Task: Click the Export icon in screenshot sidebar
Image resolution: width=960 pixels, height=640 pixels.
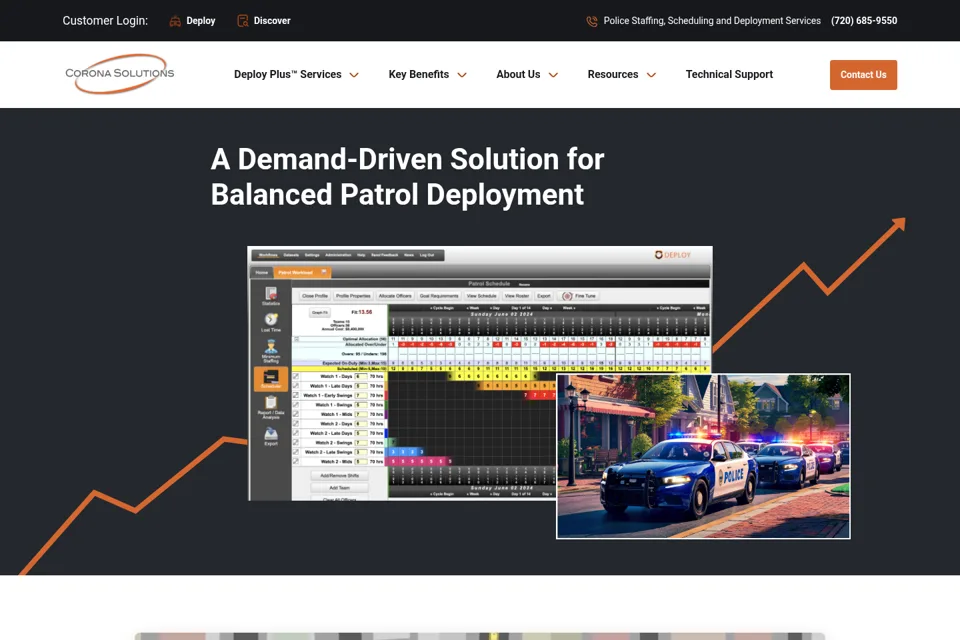Action: (x=271, y=435)
